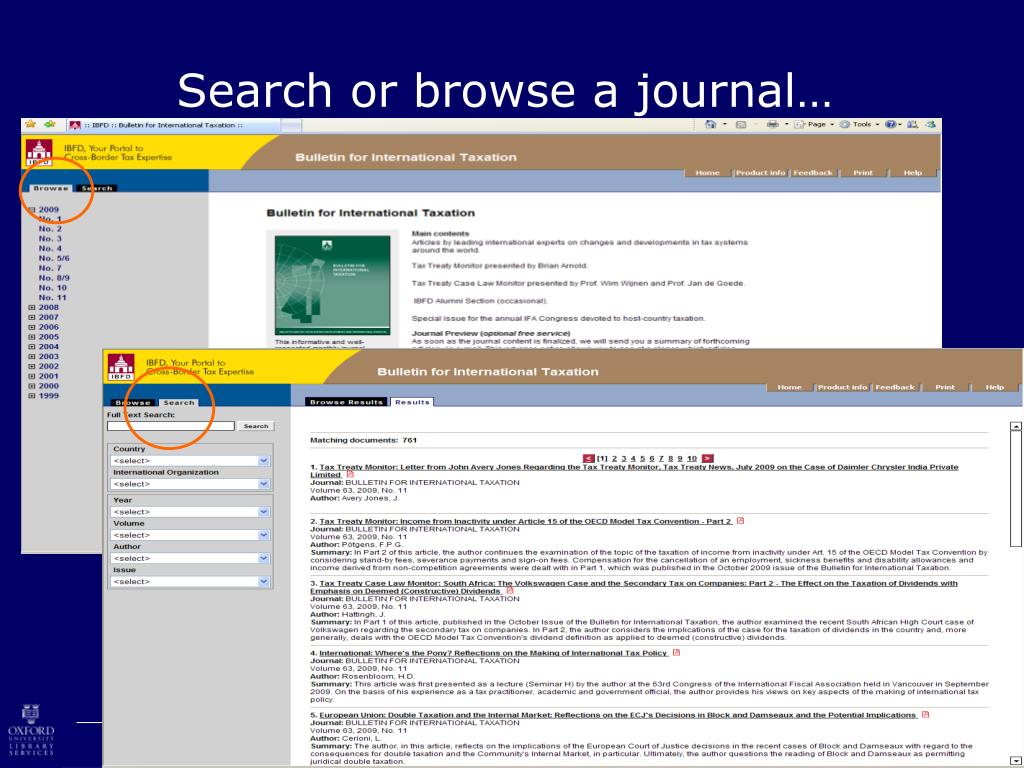Click the red next page arrow
This screenshot has width=1024, height=768.
pos(707,458)
